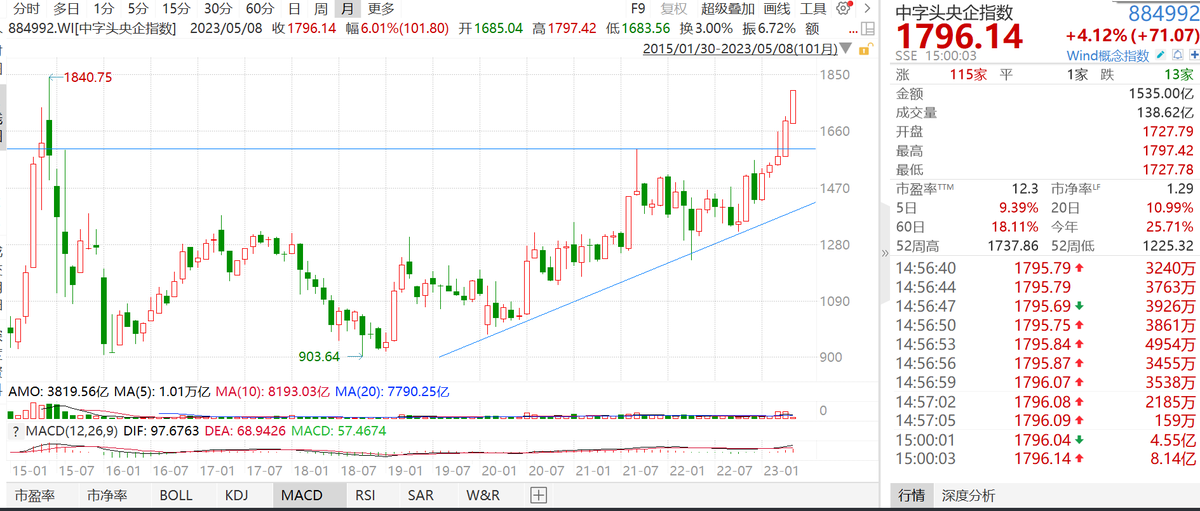Image resolution: width=1200 pixels, height=511 pixels.
Task: Click the rising blue trendline
Action: 628,279
